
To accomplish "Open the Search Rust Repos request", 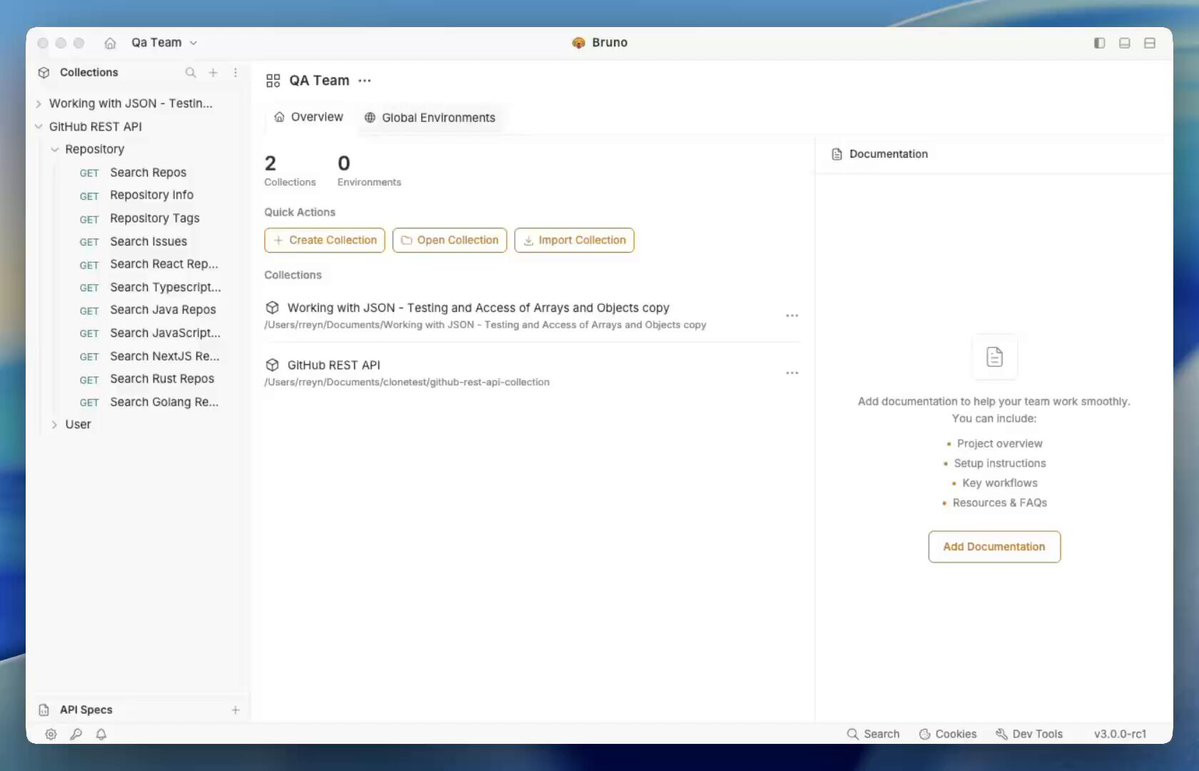I will [x=162, y=379].
